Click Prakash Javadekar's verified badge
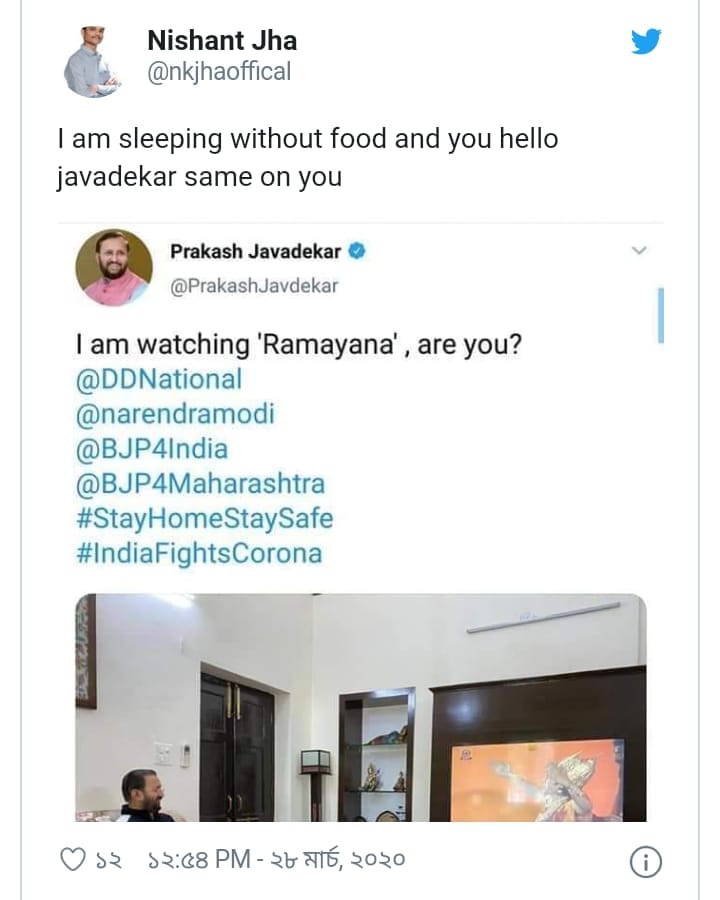 [356, 252]
